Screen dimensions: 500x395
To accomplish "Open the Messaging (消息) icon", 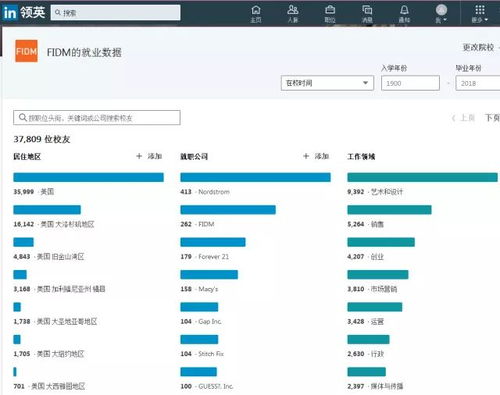I will point(367,14).
